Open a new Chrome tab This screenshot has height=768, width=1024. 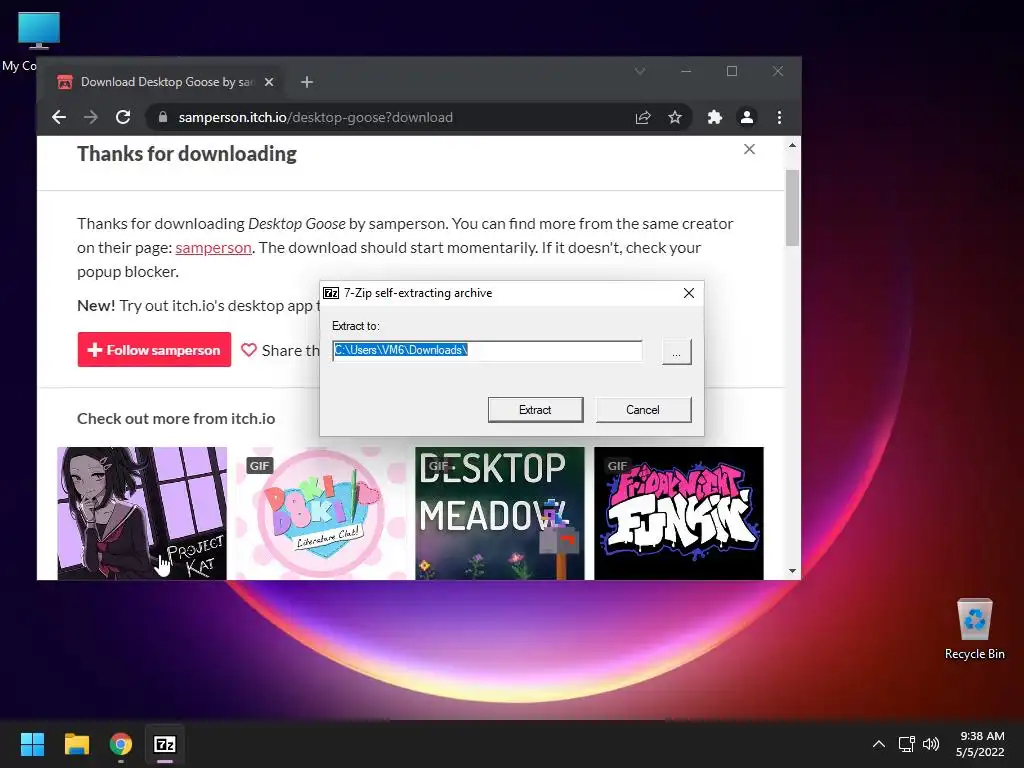pos(307,82)
